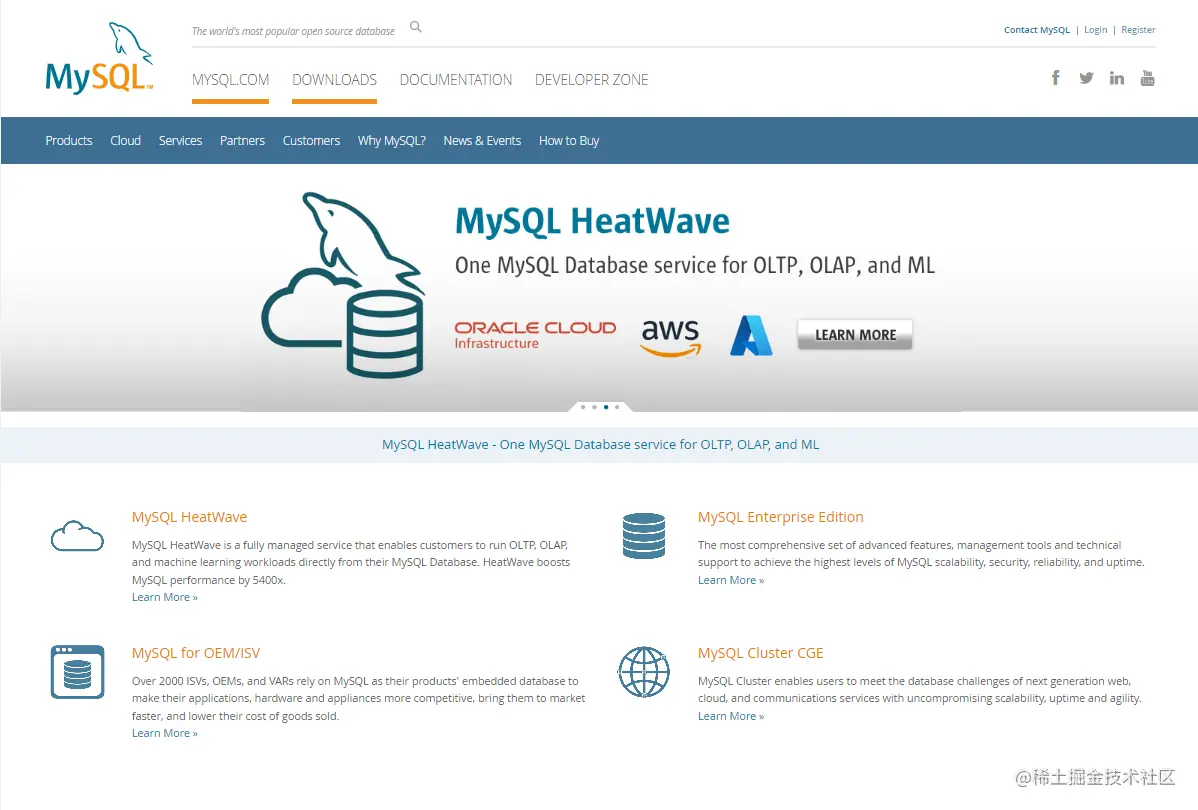Click the Oracle Cloud Infrastructure logo

[x=535, y=335]
